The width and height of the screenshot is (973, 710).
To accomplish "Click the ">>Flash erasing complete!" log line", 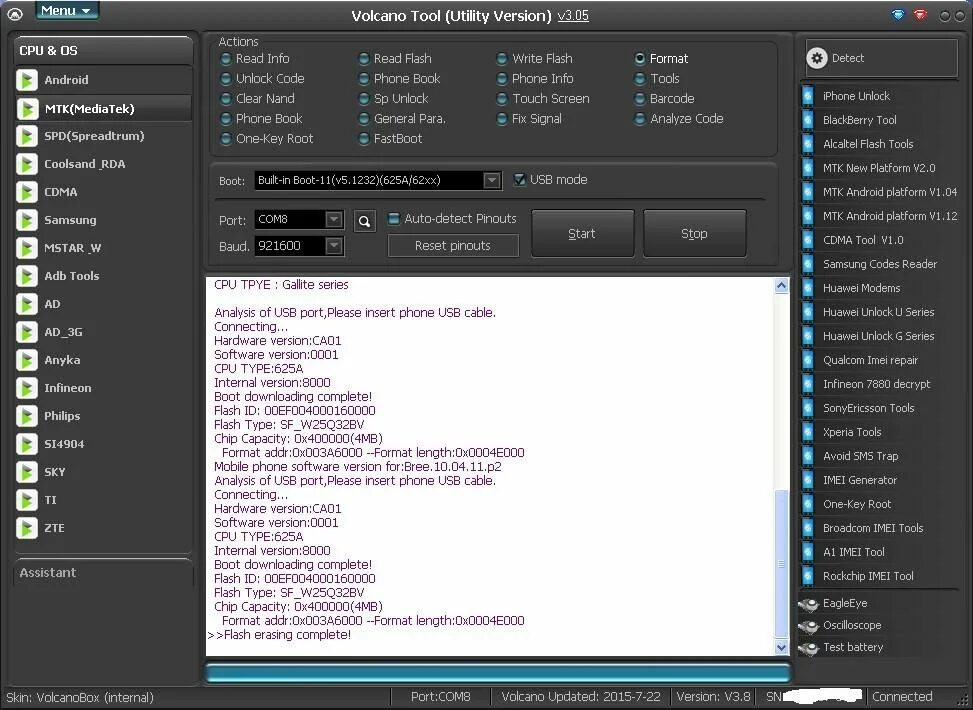I will pos(279,635).
